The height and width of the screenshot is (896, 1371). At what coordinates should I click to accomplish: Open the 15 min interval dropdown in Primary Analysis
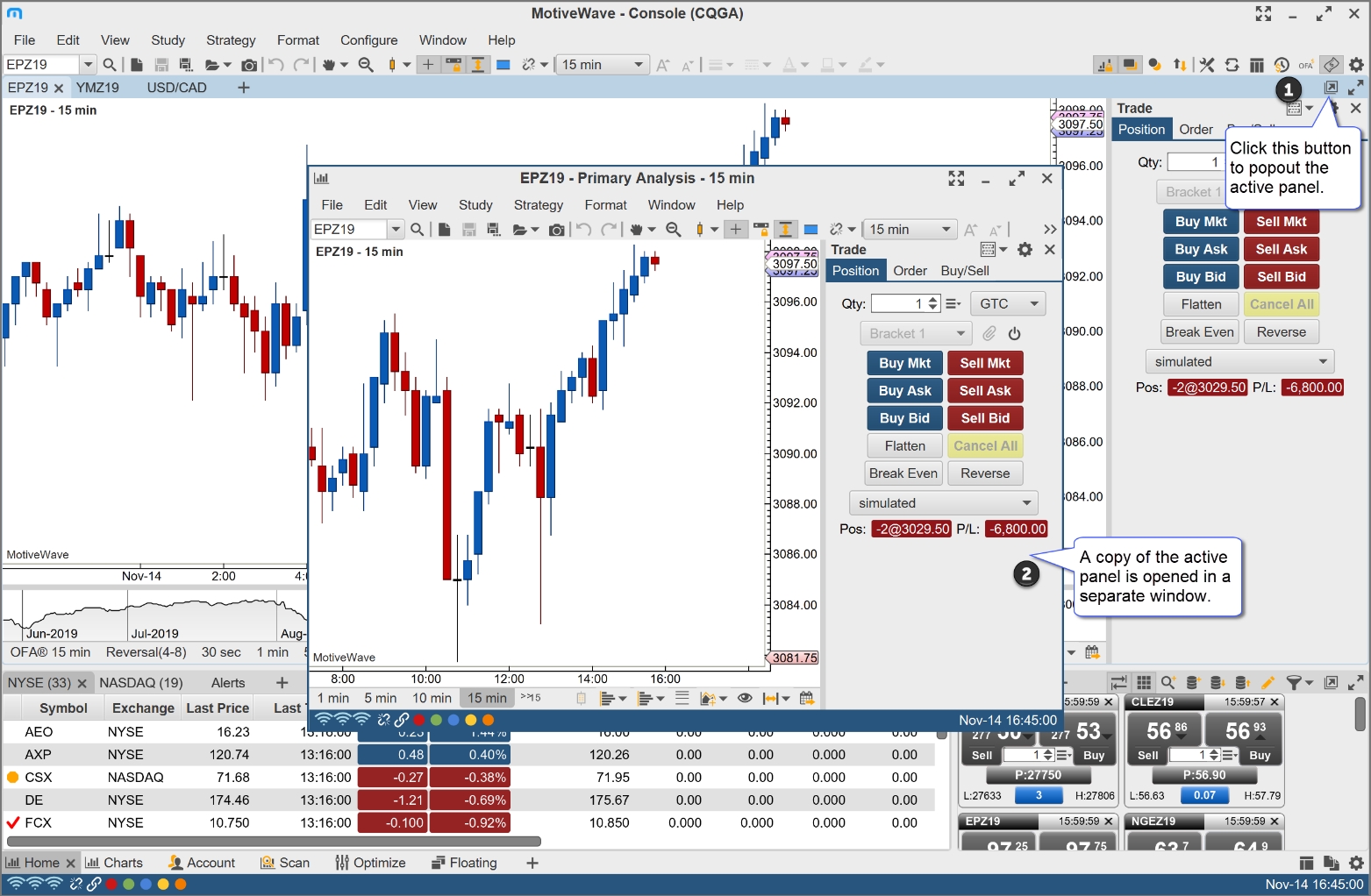[x=910, y=230]
